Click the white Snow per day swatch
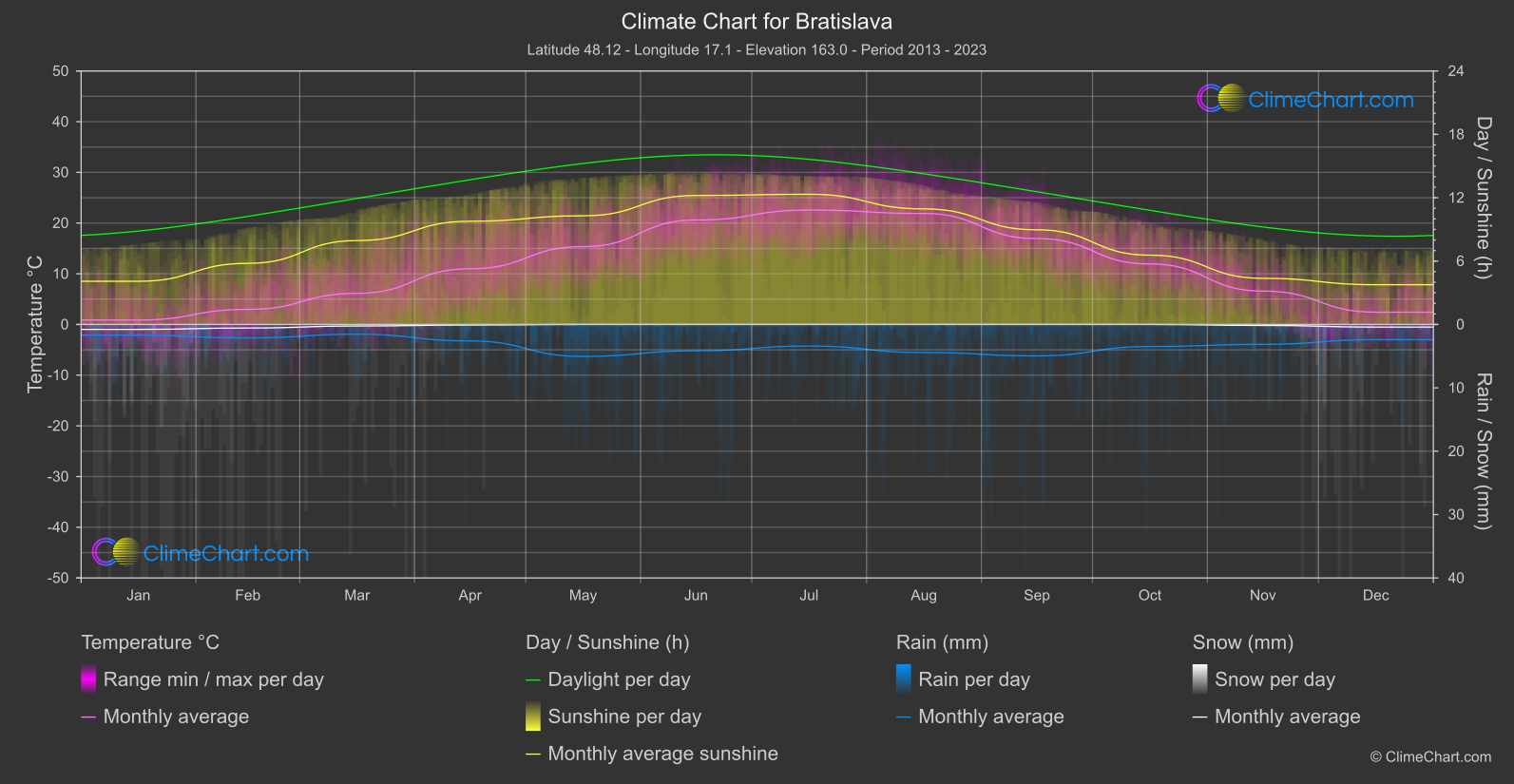The image size is (1514, 784). point(1200,679)
